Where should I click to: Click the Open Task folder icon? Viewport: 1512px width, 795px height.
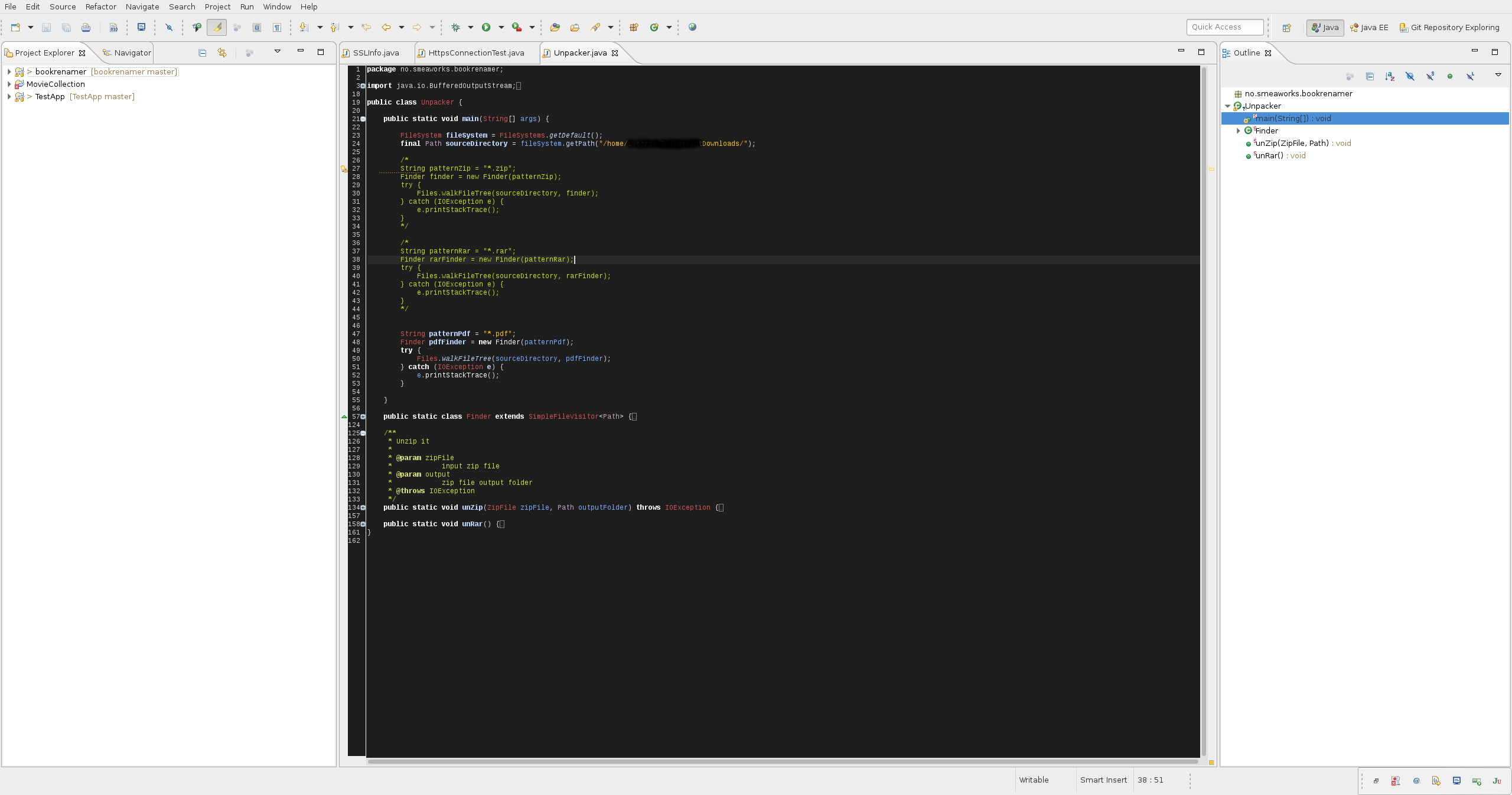click(x=575, y=27)
